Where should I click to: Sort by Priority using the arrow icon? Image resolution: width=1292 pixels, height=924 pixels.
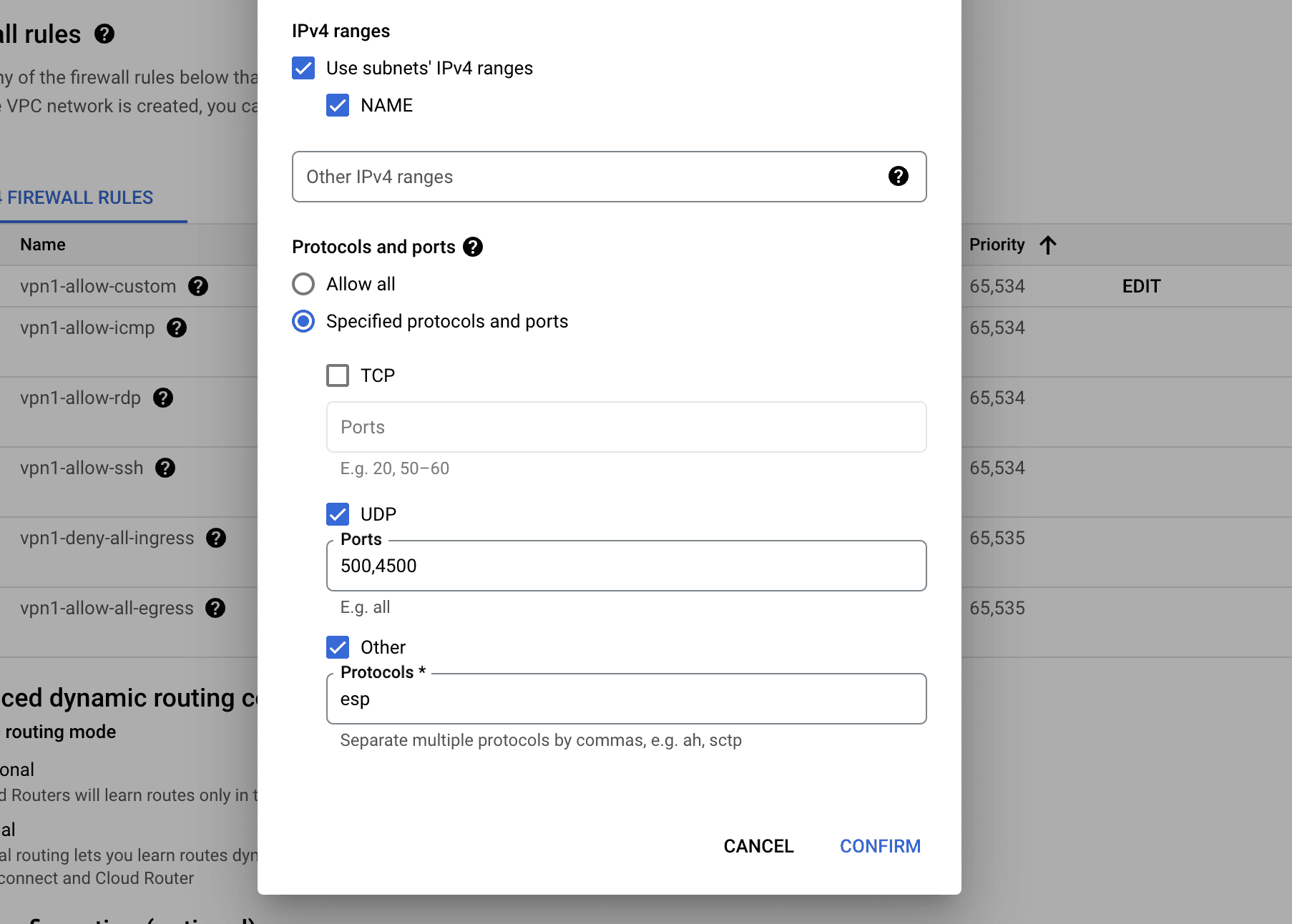coord(1047,245)
